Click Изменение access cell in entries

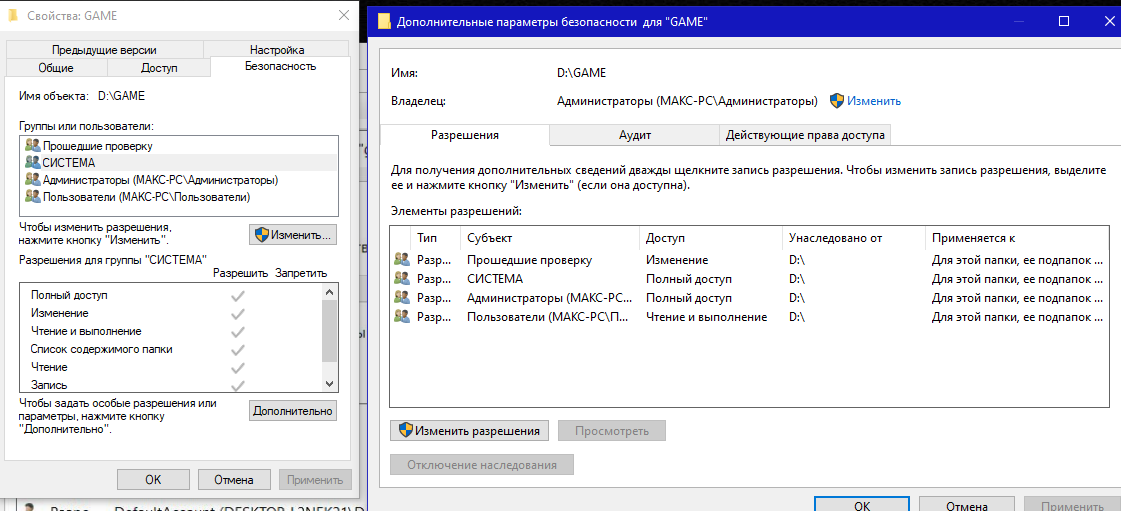pyautogui.click(x=677, y=260)
